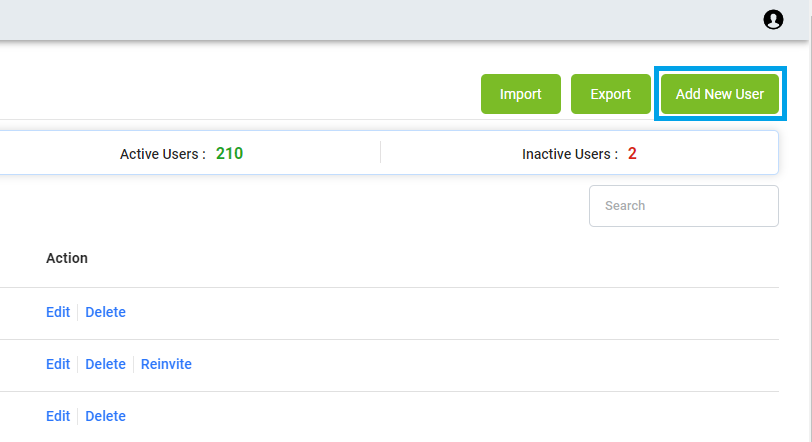
Task: Click the Inactive Users label
Action: pos(570,154)
